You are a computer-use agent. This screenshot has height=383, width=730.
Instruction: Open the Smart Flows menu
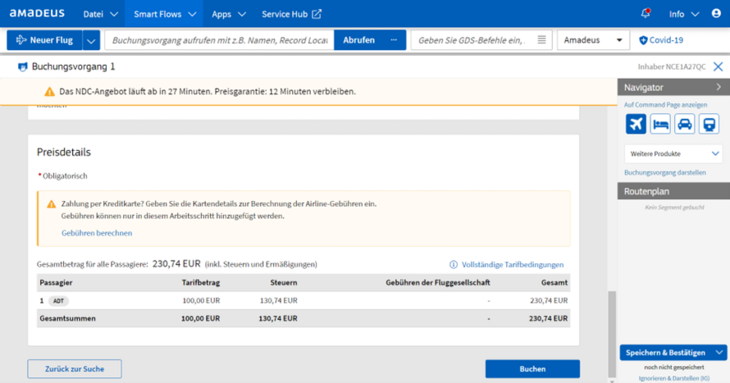(164, 14)
